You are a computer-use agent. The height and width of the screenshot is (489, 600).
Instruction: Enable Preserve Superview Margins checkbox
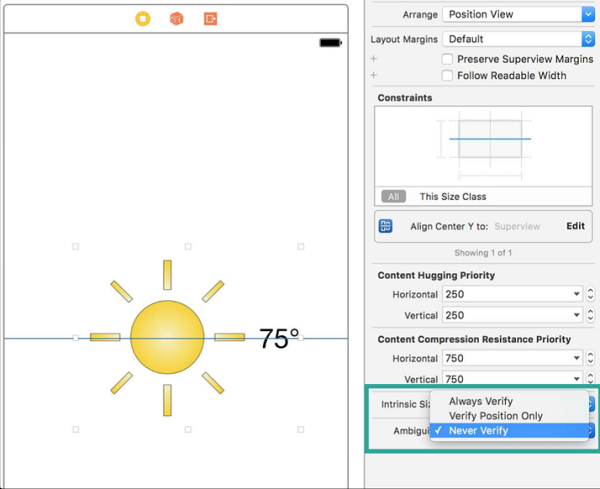tap(447, 59)
